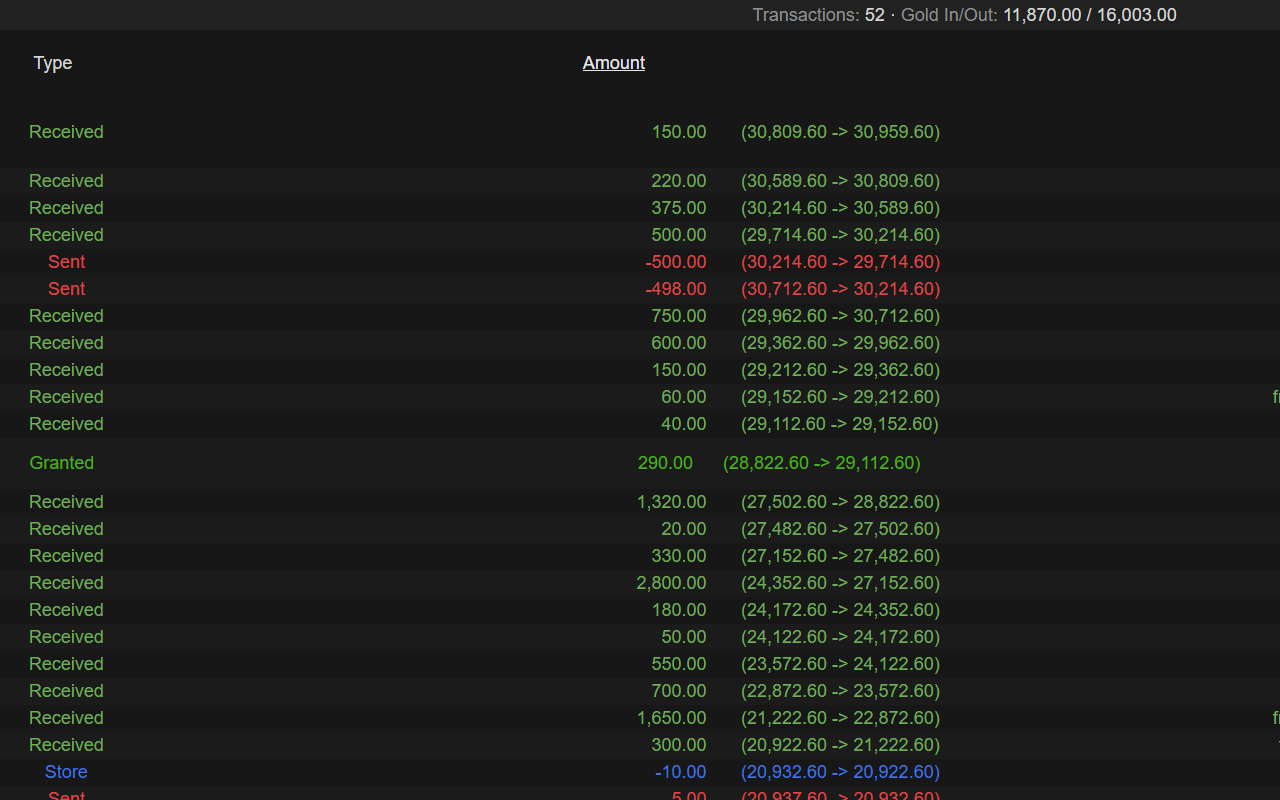Select balance change 20,932.60 -> 20,922.60
This screenshot has width=1280, height=800.
(840, 772)
